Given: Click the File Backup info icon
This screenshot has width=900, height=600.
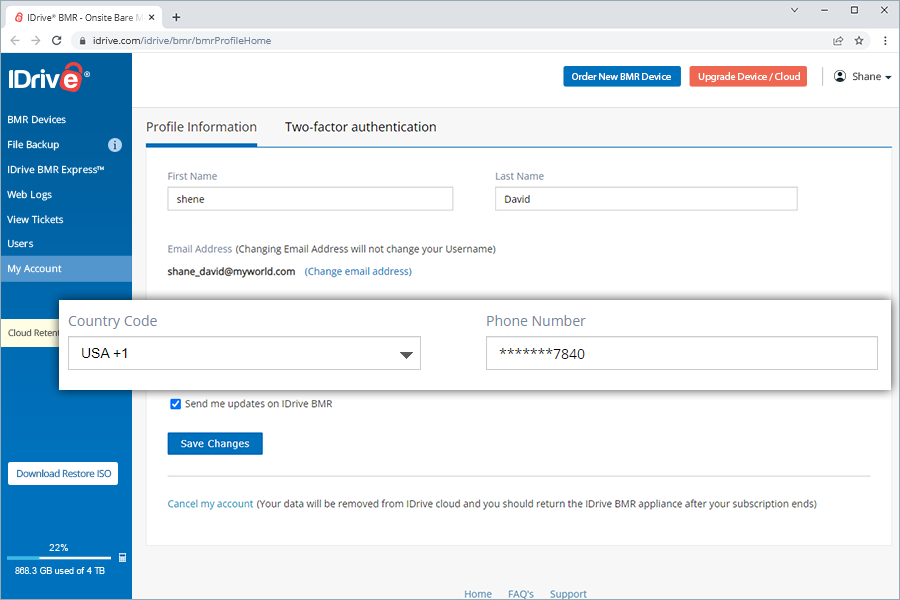Looking at the screenshot, I should tap(115, 145).
